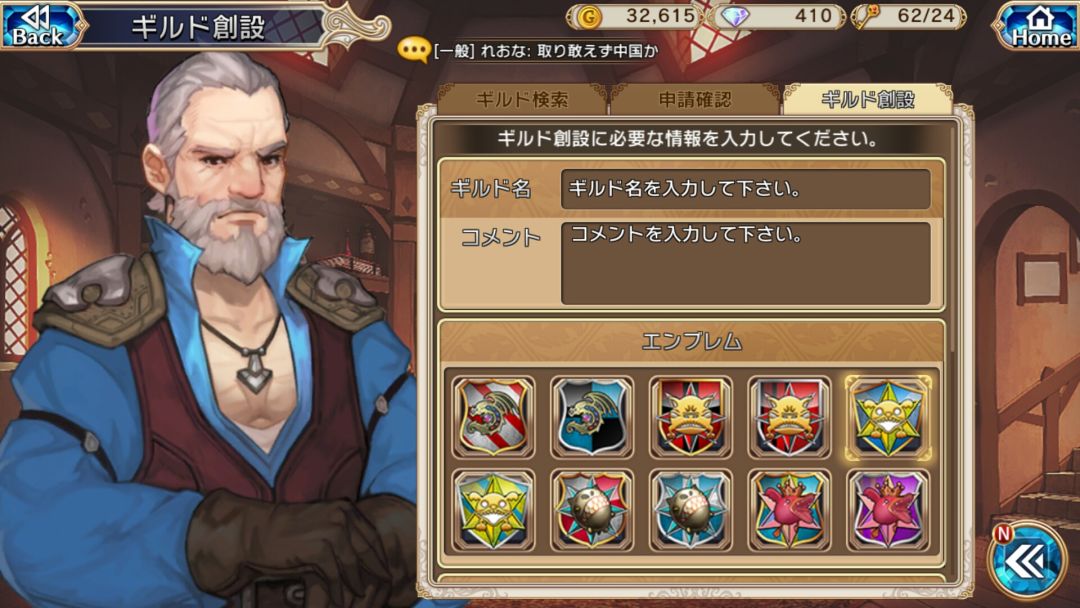Choose the teal spiked ball emblem
The width and height of the screenshot is (1080, 608).
pyautogui.click(x=690, y=510)
